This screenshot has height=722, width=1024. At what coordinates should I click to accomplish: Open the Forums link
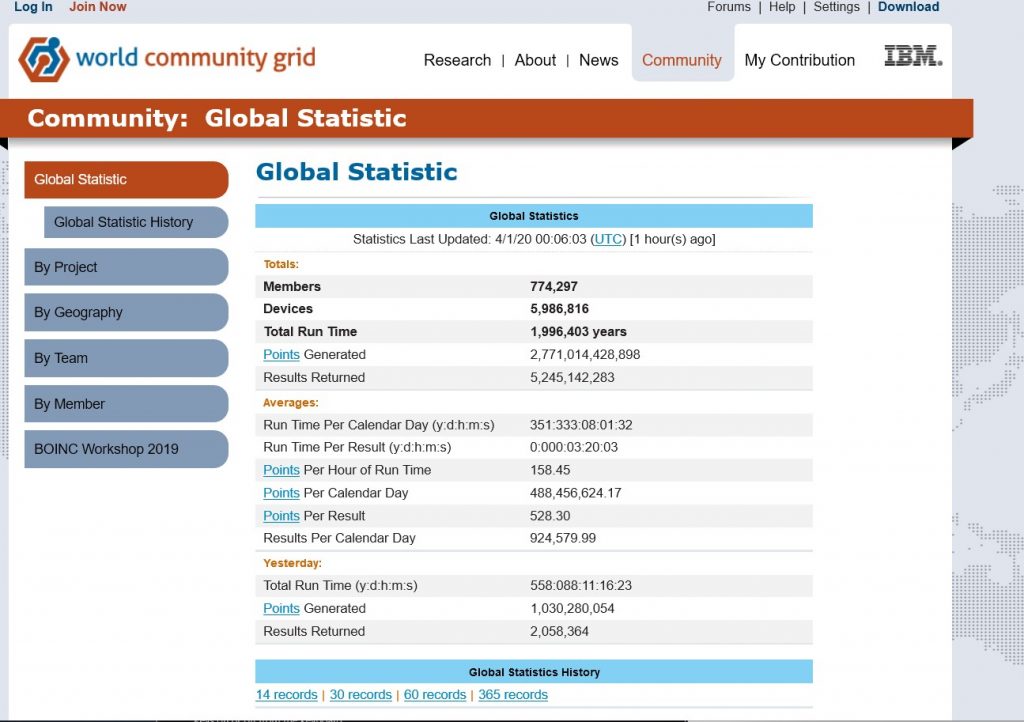pos(729,7)
